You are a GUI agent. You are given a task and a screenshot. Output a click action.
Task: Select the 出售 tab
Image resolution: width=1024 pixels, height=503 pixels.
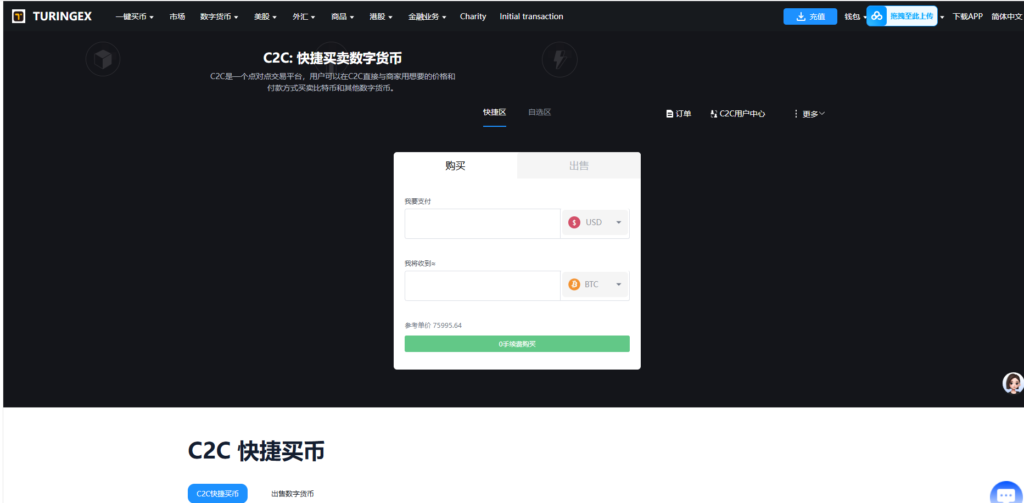pyautogui.click(x=579, y=165)
